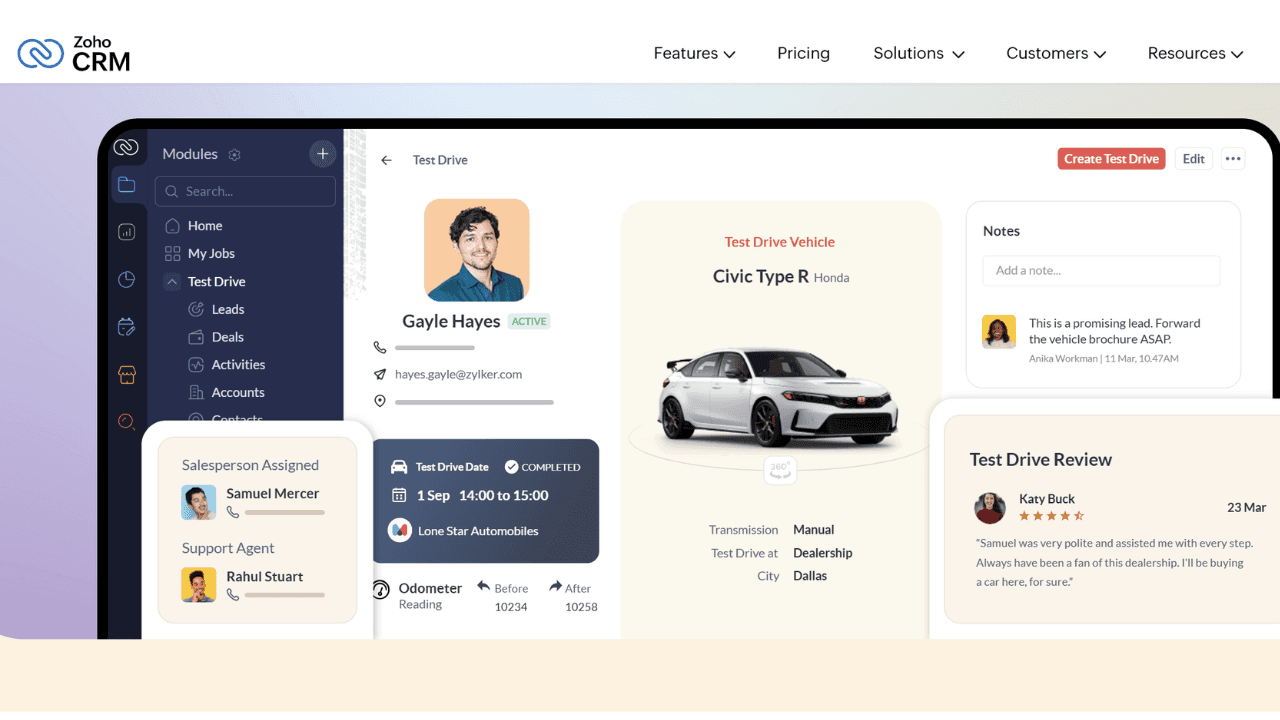Click Rahul Stuart's avatar
The width and height of the screenshot is (1280, 720).
pyautogui.click(x=198, y=585)
